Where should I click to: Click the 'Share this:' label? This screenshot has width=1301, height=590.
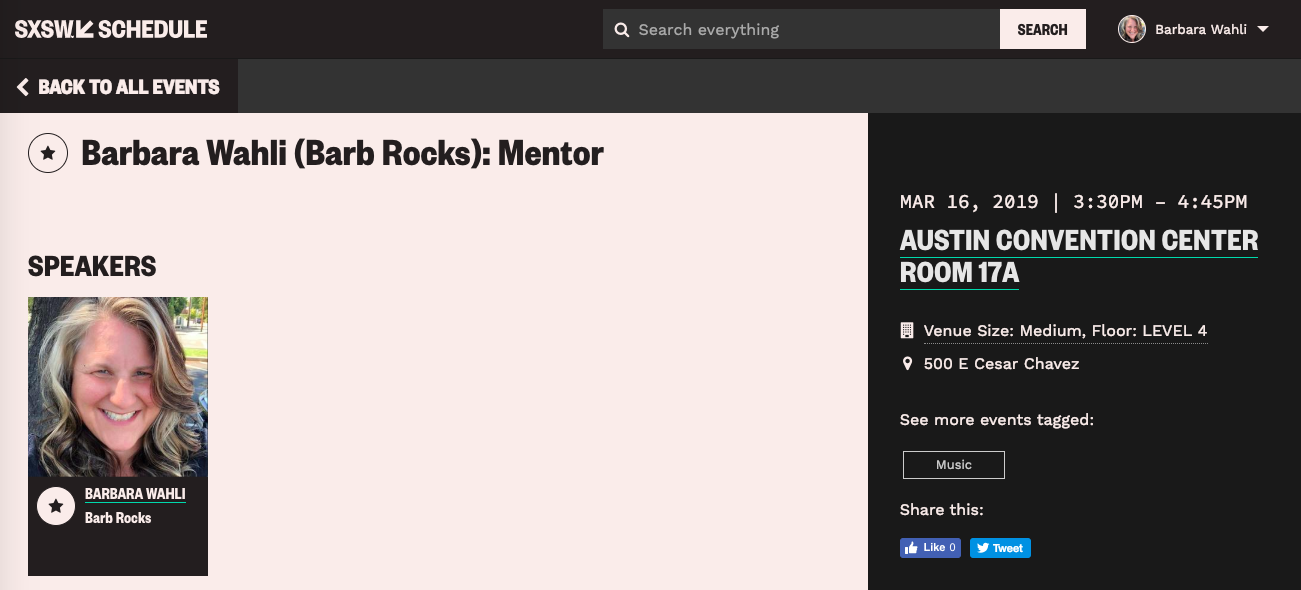pyautogui.click(x=942, y=510)
